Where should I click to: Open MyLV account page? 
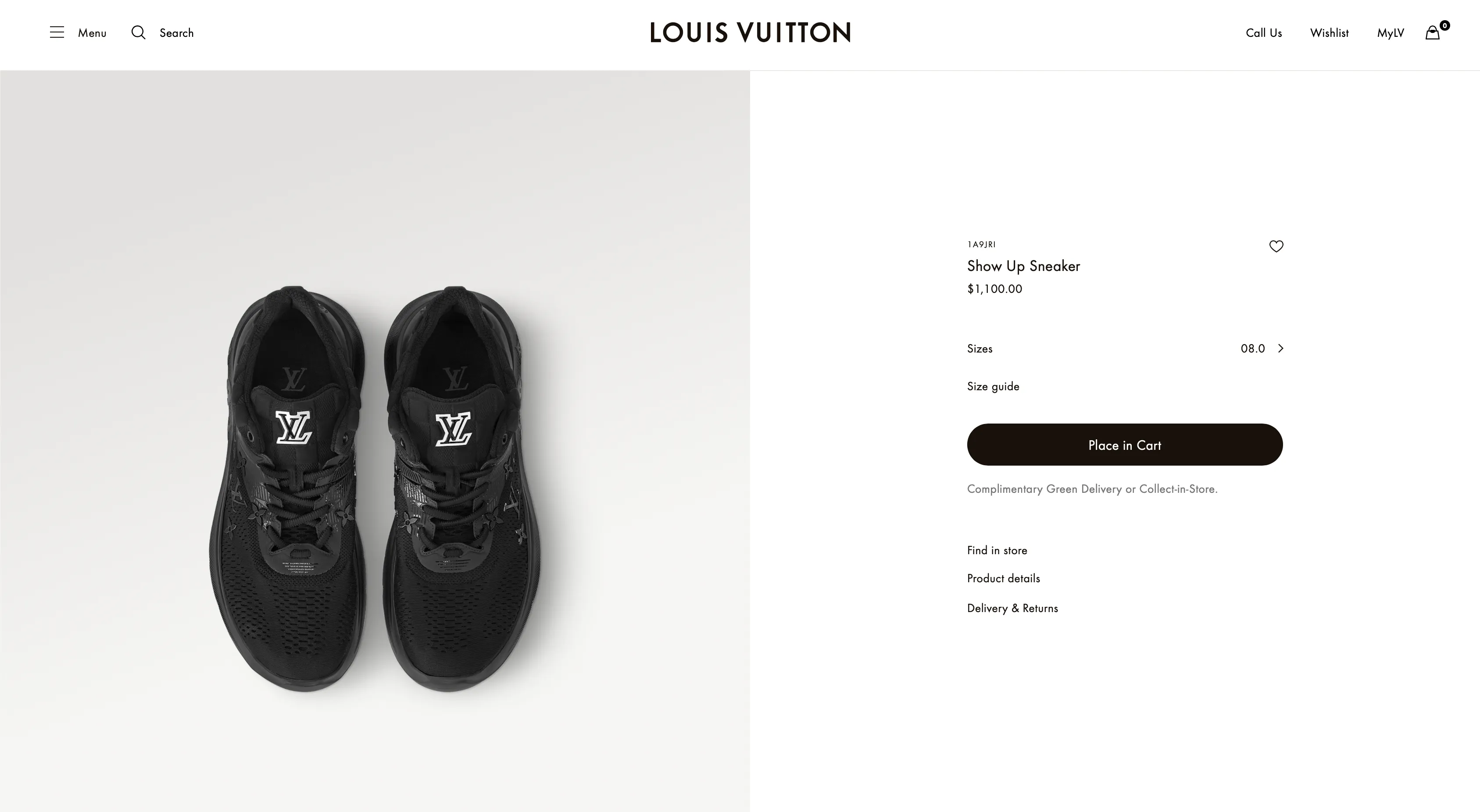click(1391, 33)
